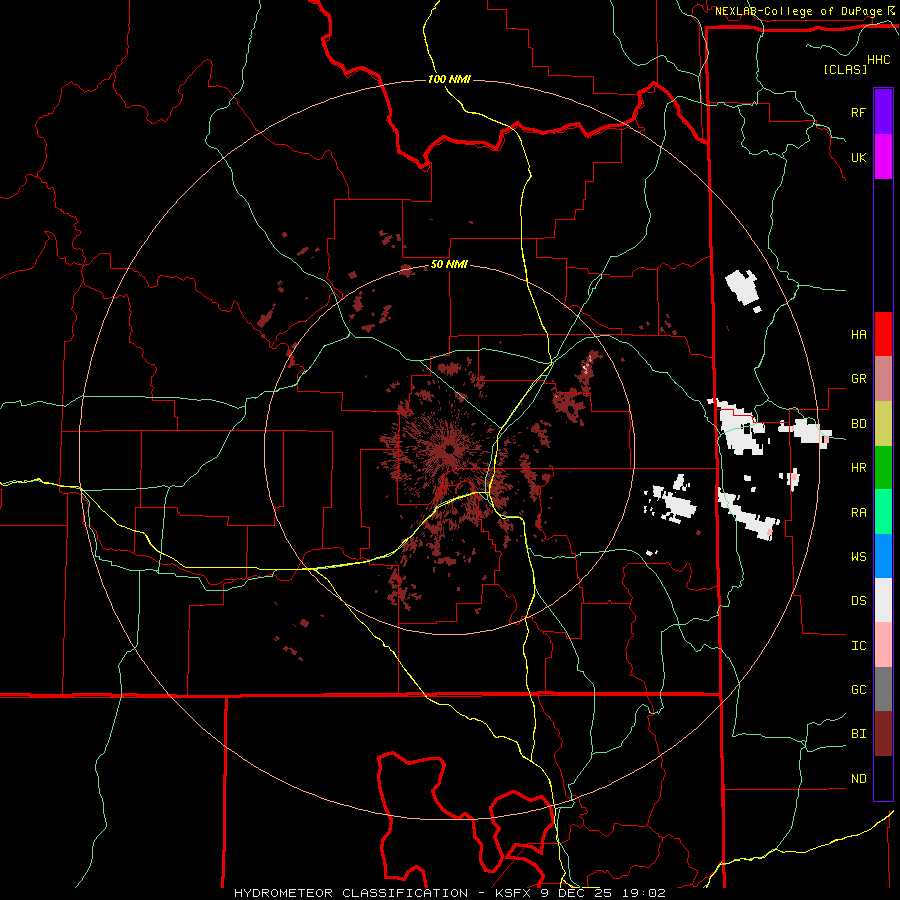Click the ND legend label
The image size is (900, 900).
click(859, 779)
